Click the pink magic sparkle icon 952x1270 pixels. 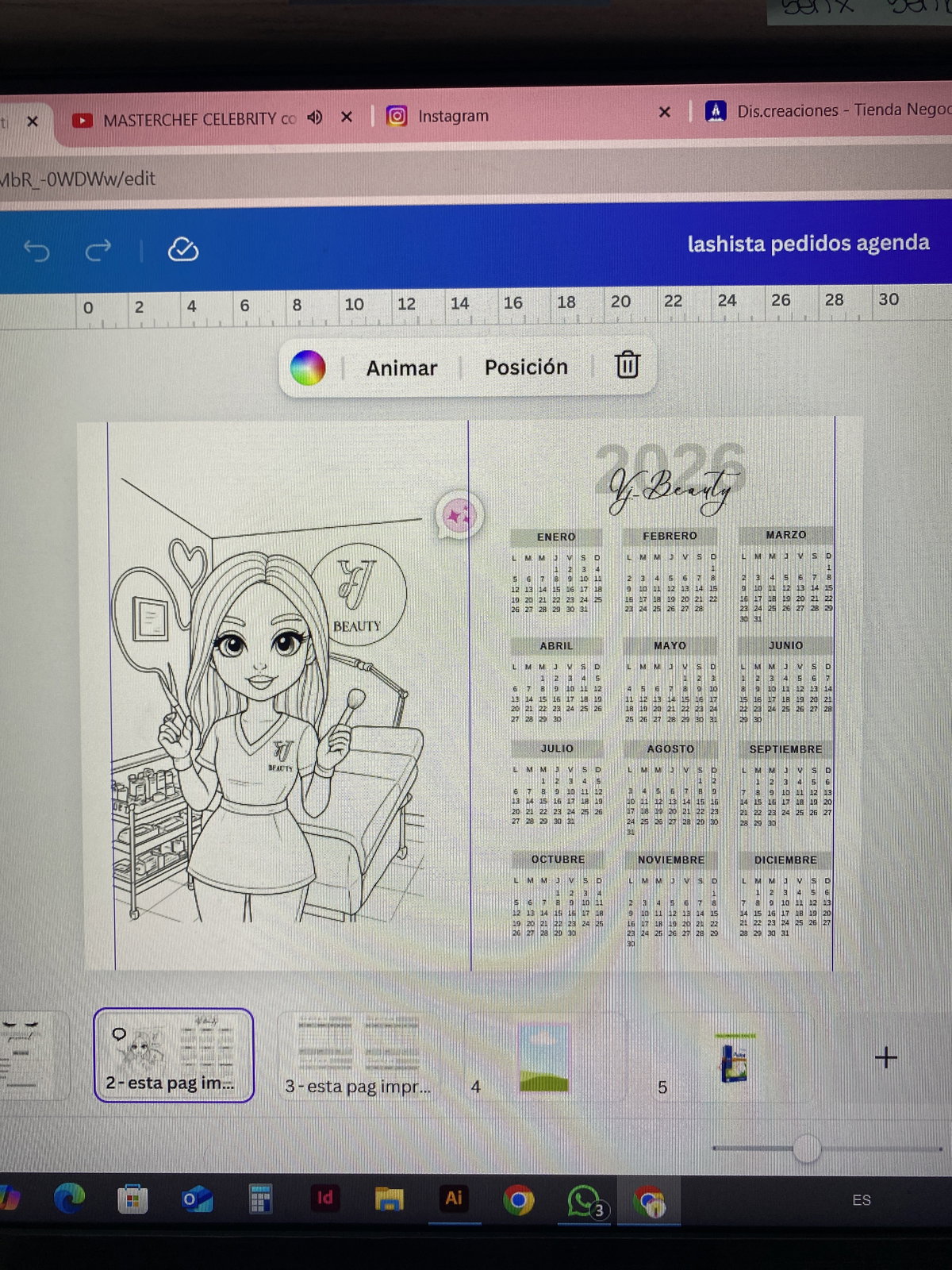[x=459, y=516]
